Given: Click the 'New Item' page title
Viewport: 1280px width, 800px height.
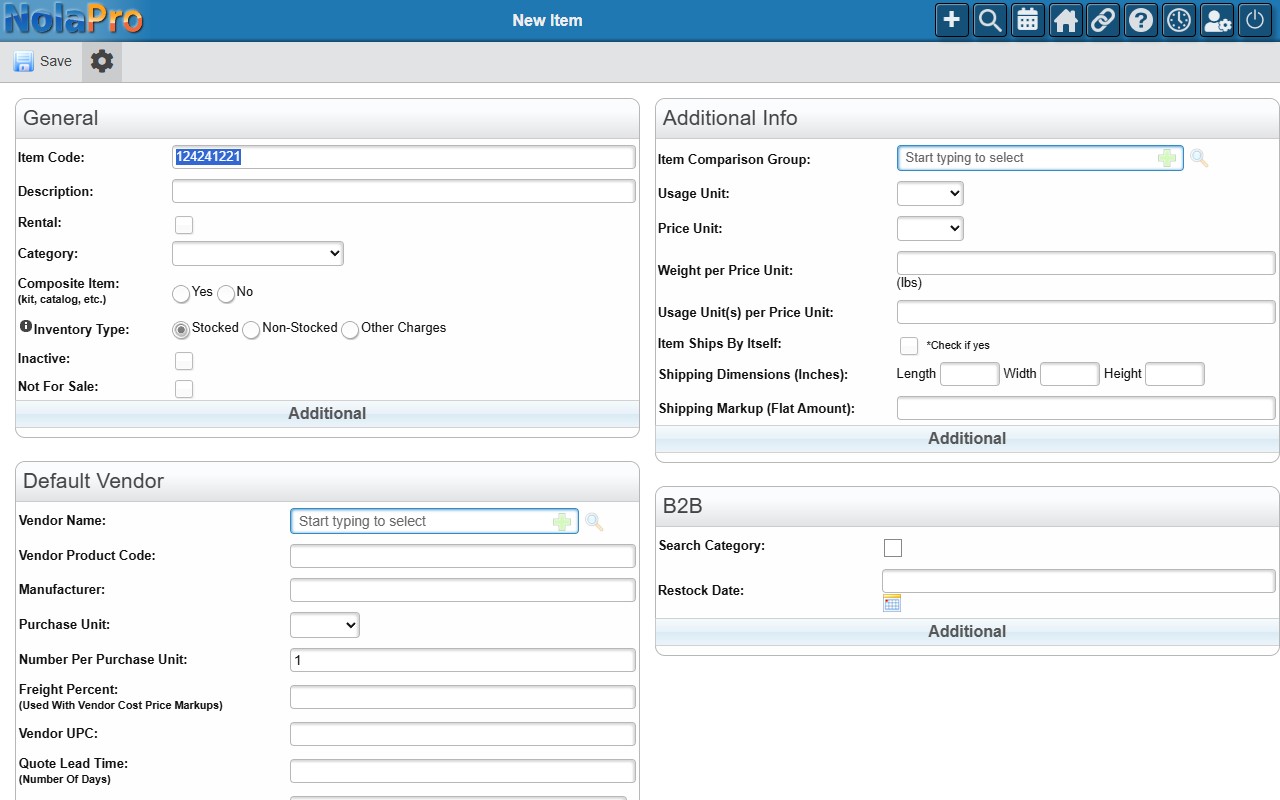Looking at the screenshot, I should 547,20.
